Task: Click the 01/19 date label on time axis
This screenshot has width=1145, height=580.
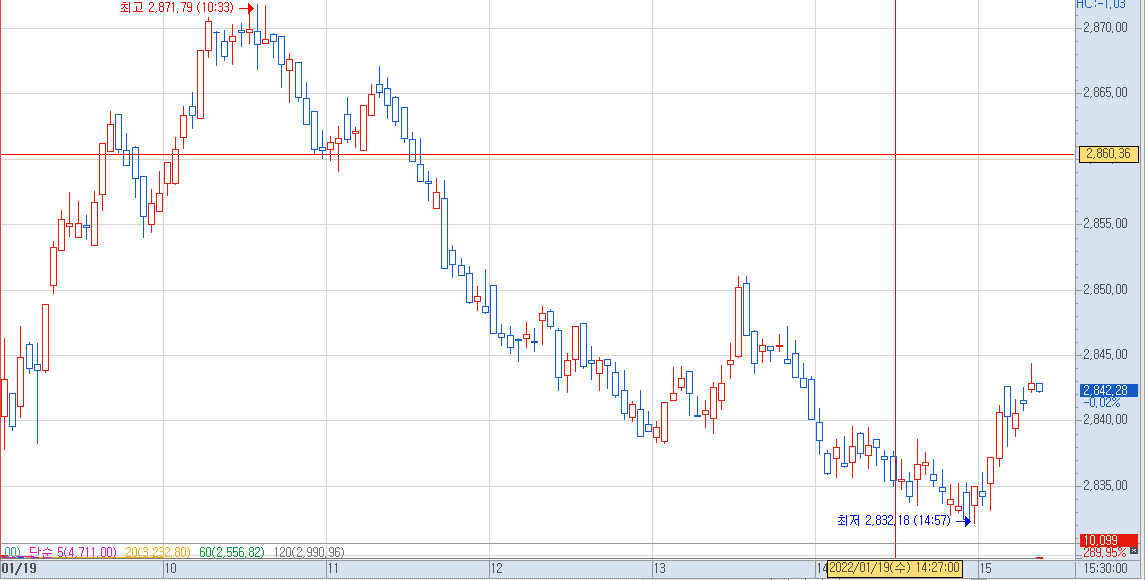Action: coord(19,568)
